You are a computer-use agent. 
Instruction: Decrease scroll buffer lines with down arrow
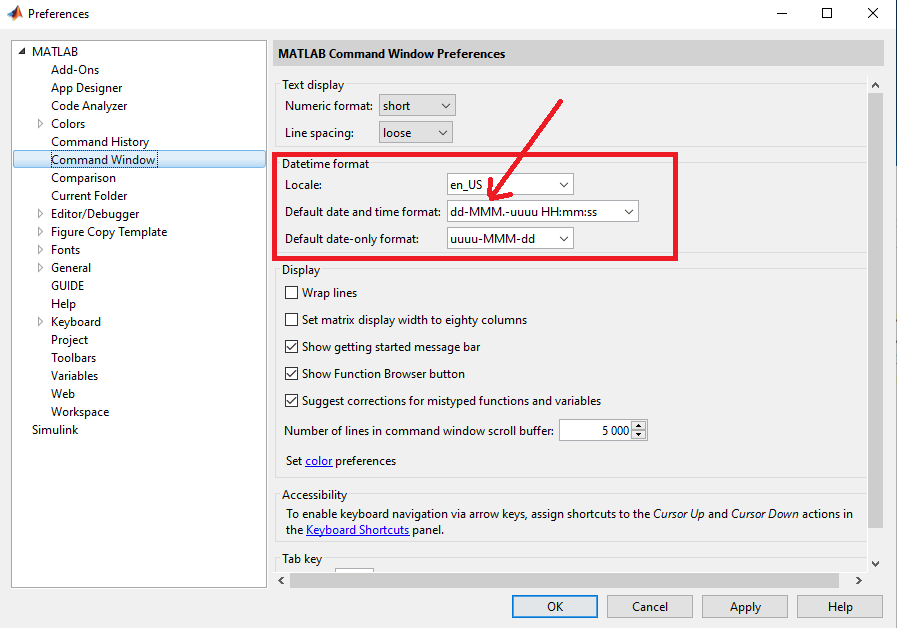click(639, 435)
